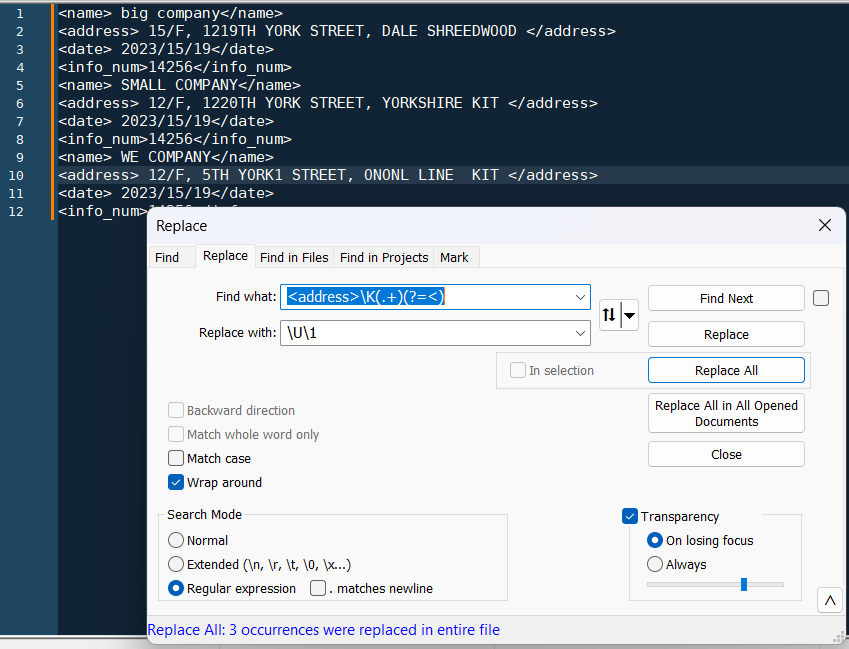Uncheck the Wrap around option
The width and height of the screenshot is (849, 649).
pyautogui.click(x=176, y=482)
